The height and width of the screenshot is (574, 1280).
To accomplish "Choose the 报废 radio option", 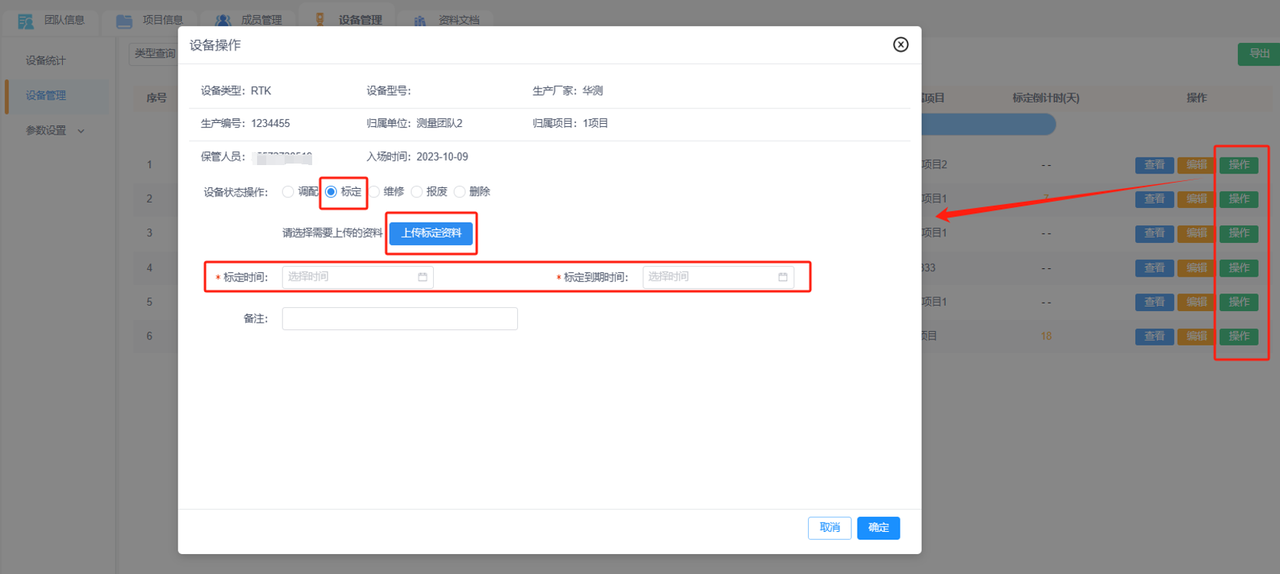I will click(417, 192).
